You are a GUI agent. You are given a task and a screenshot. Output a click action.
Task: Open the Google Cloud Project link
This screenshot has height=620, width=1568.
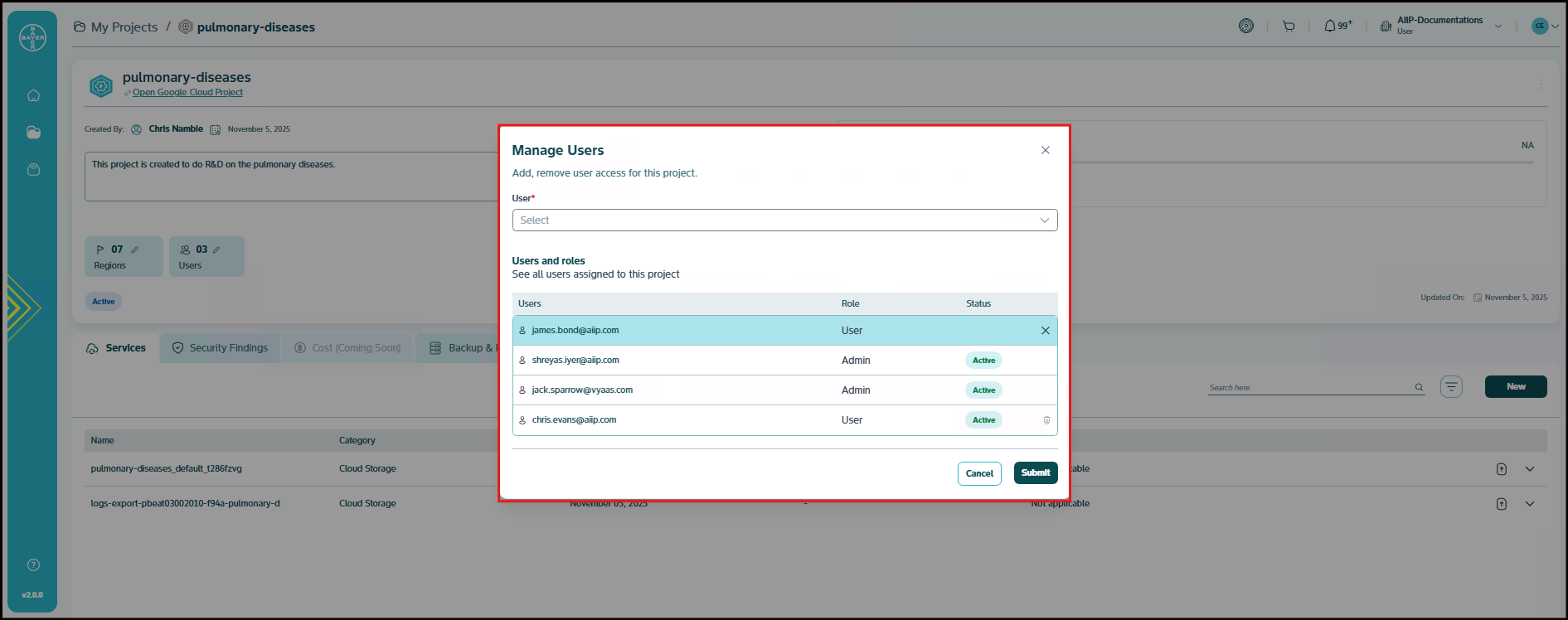pyautogui.click(x=187, y=93)
